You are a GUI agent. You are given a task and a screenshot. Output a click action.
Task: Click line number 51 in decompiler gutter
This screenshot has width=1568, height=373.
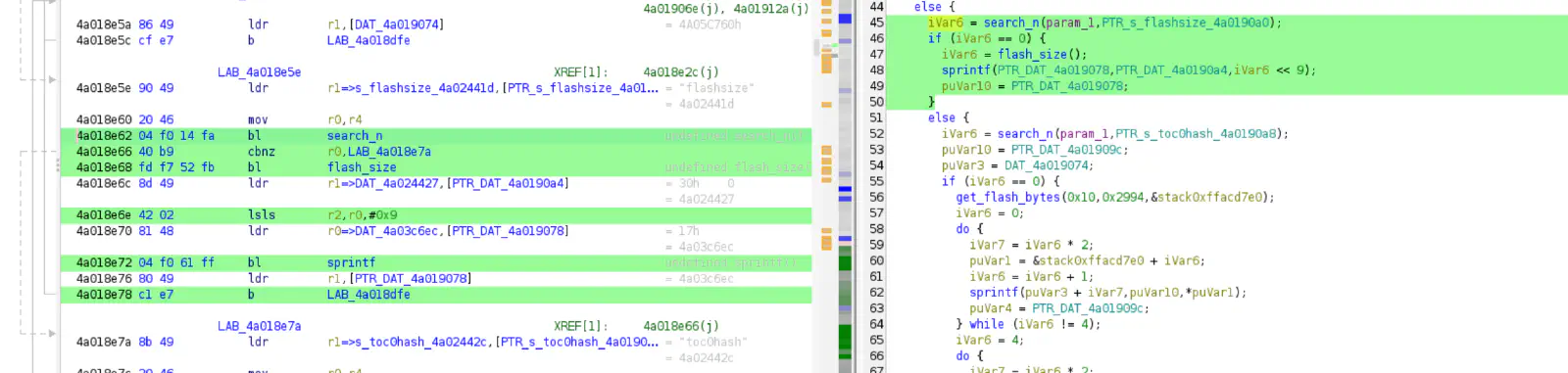coord(876,117)
